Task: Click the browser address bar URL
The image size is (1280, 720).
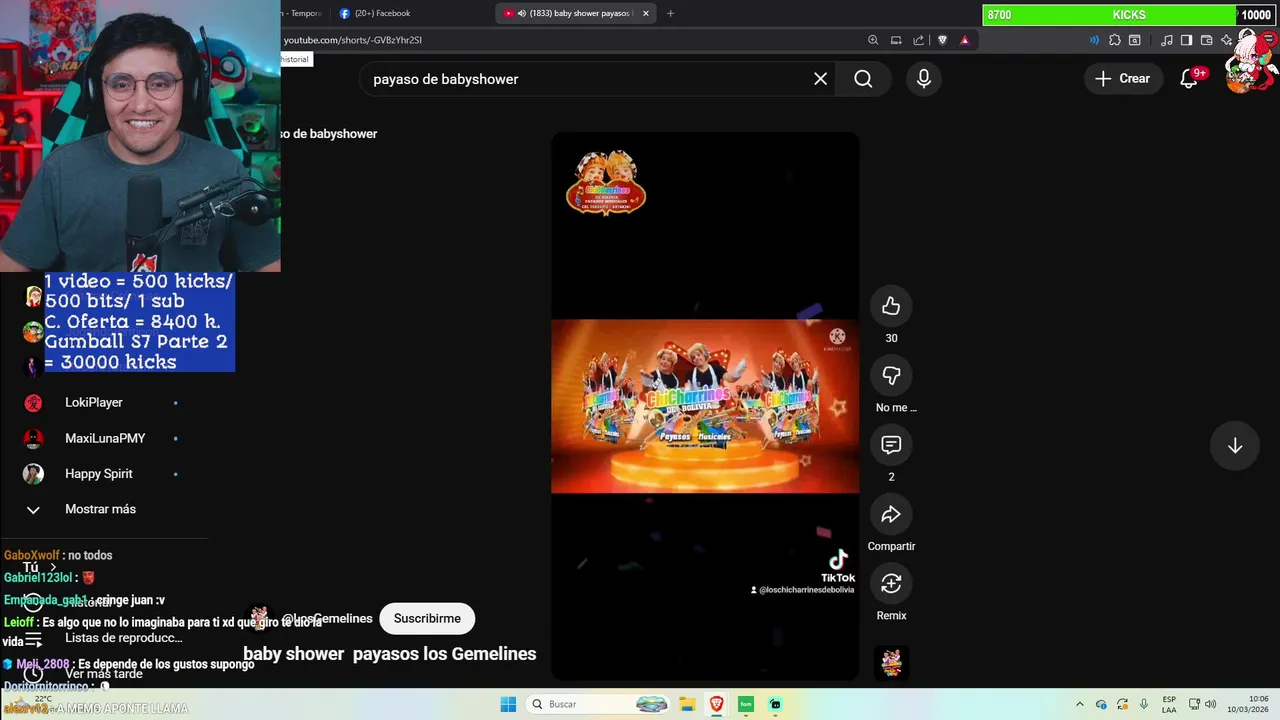Action: 352,40
